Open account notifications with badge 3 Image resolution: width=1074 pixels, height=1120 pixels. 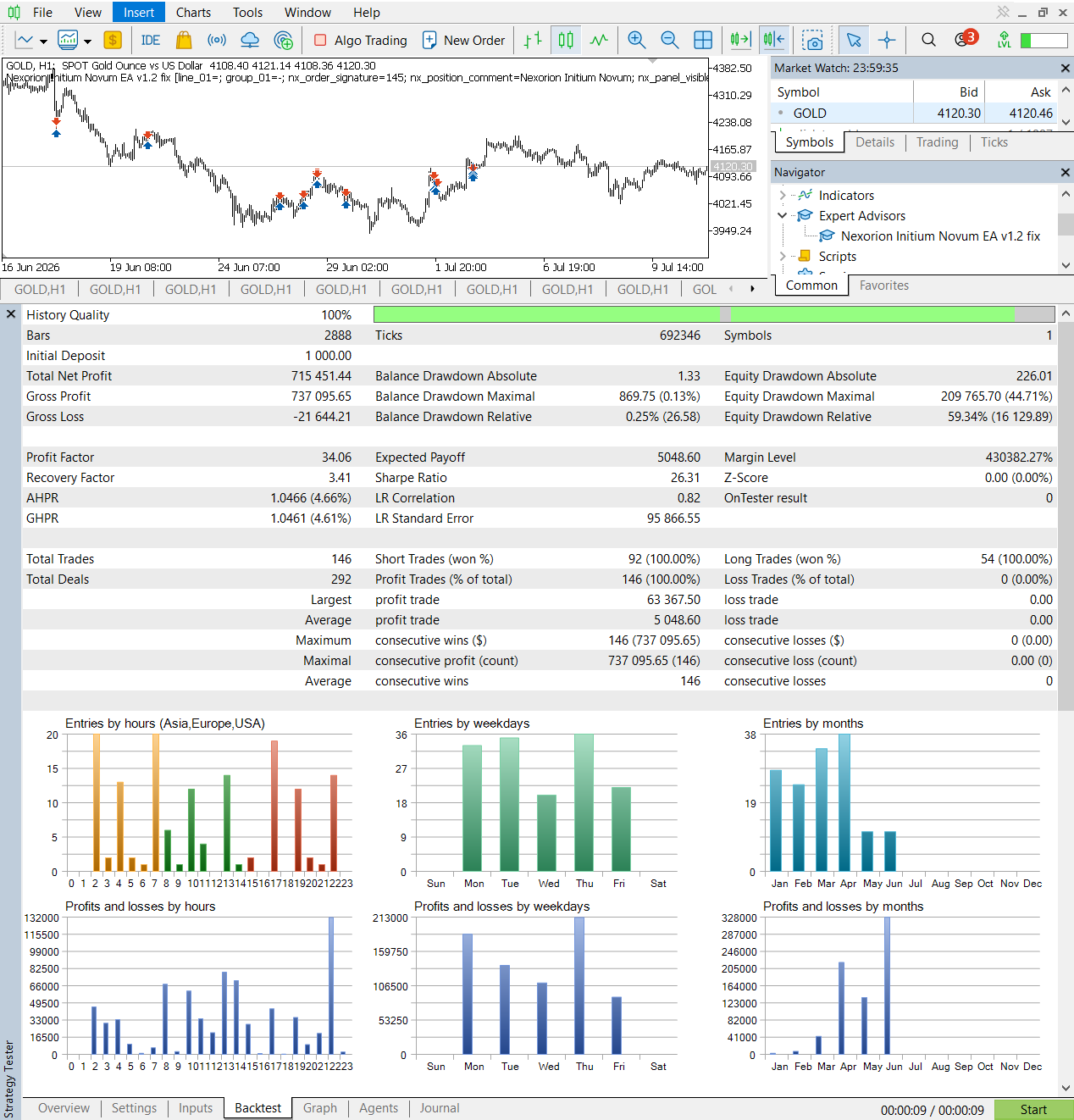point(965,39)
